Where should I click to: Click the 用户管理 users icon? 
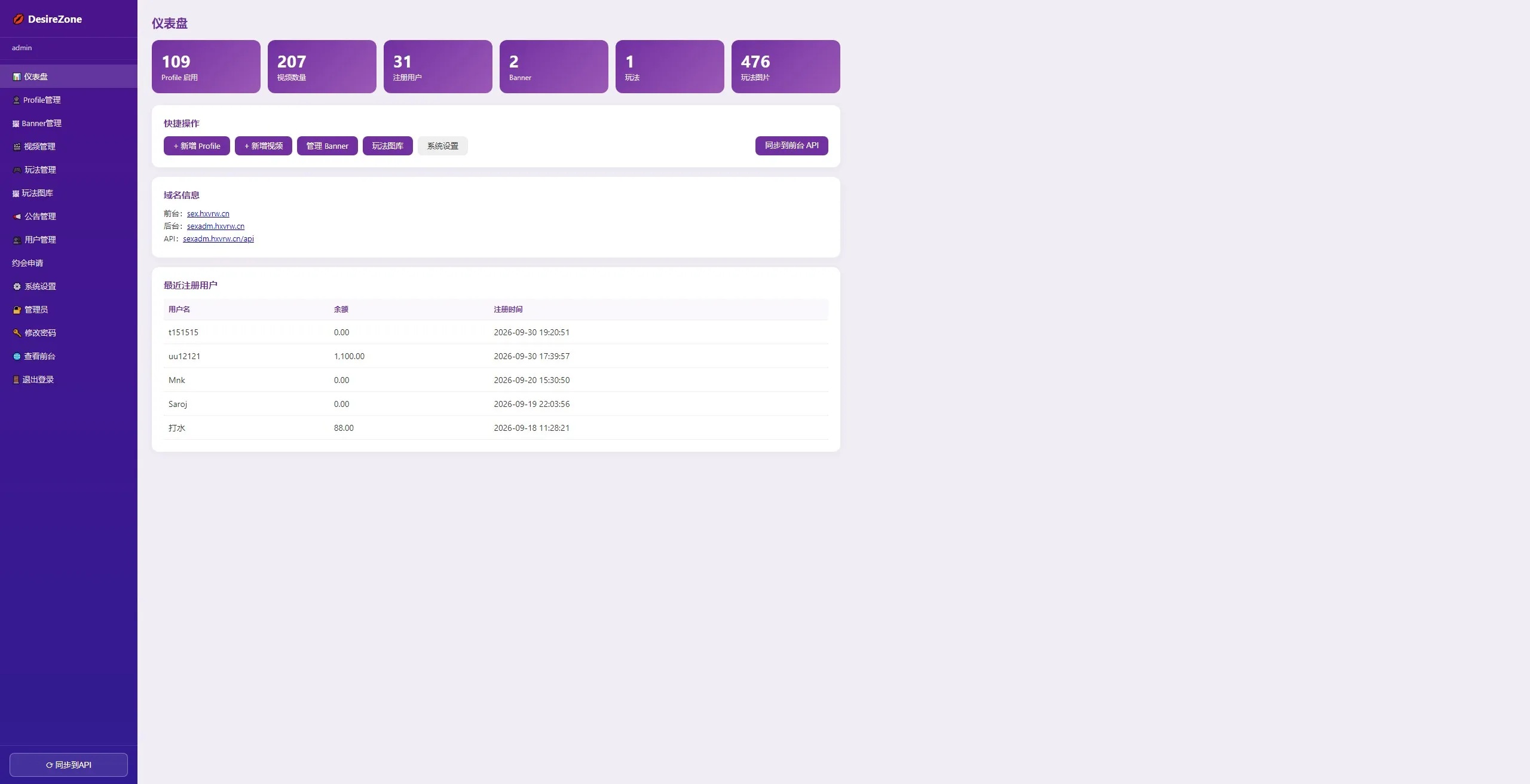pos(17,240)
